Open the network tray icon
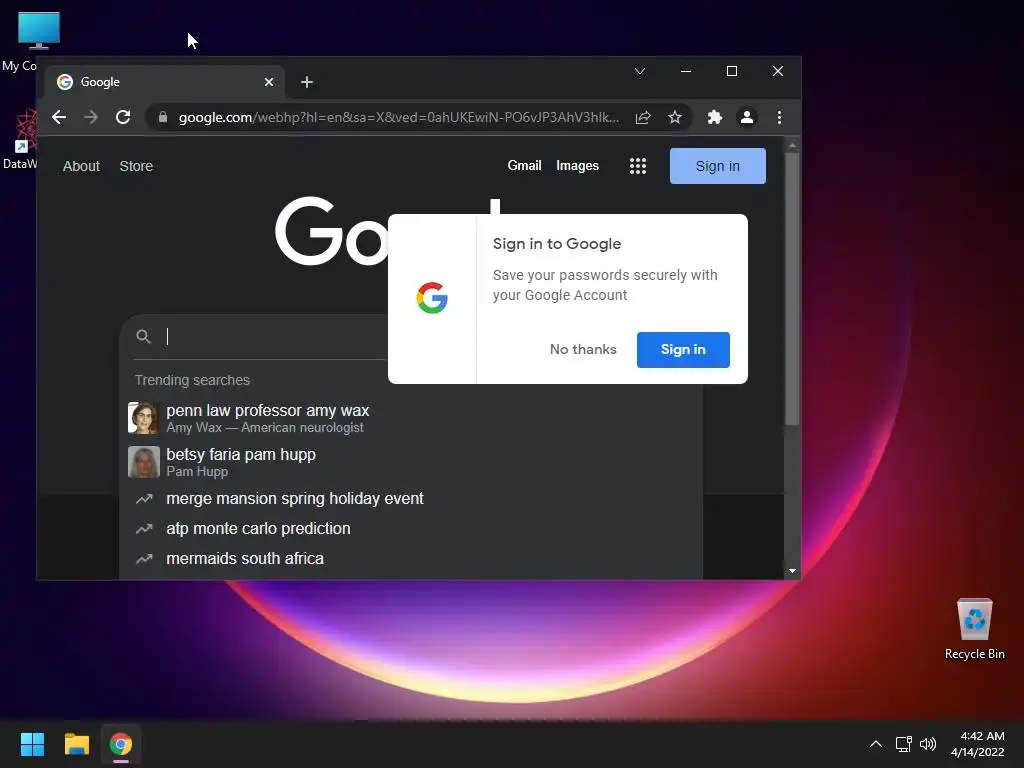Viewport: 1024px width, 768px height. click(904, 744)
